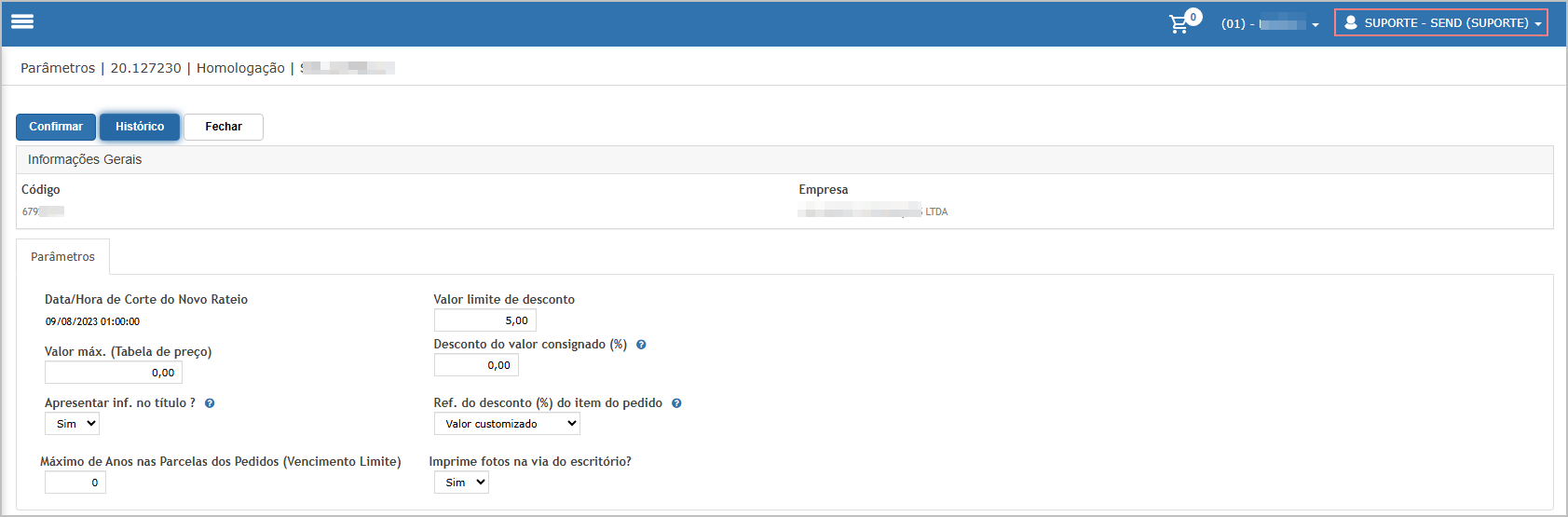The width and height of the screenshot is (1568, 517).
Task: Open the shopping cart
Action: (1179, 24)
